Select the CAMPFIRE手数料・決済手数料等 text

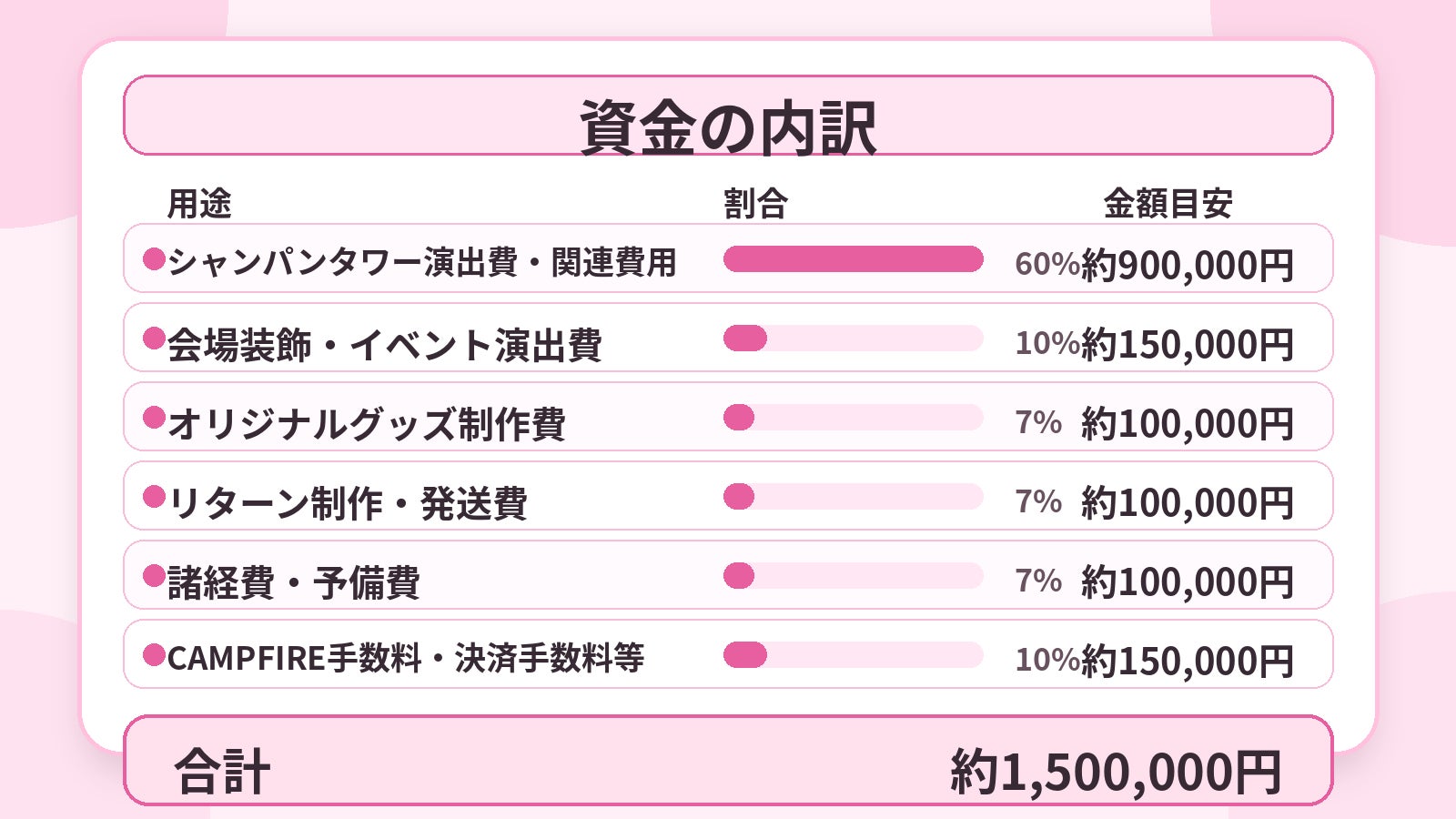(x=406, y=658)
